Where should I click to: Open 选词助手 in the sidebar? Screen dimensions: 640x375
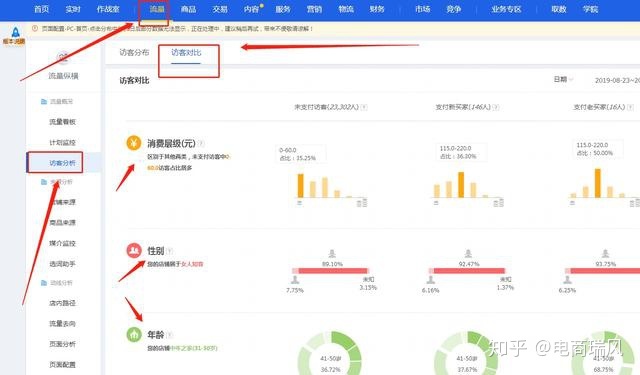point(62,264)
